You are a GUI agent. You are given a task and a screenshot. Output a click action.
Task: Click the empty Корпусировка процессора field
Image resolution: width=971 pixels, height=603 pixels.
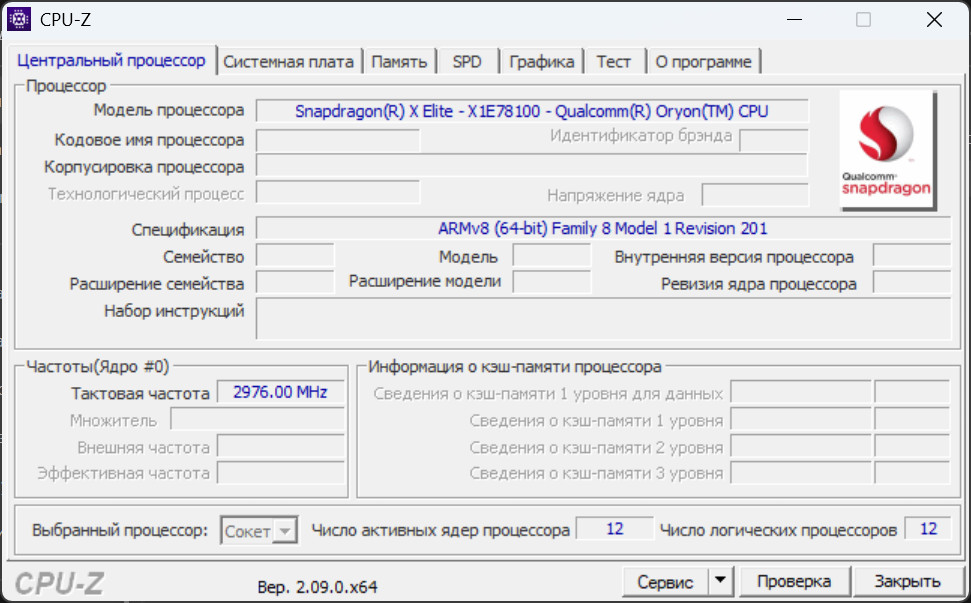click(532, 166)
